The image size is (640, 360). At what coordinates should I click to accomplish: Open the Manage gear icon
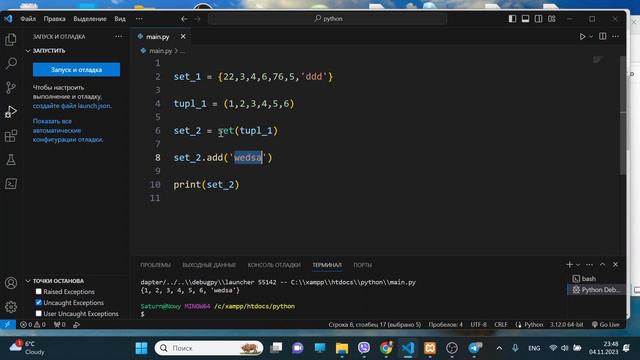[x=11, y=307]
